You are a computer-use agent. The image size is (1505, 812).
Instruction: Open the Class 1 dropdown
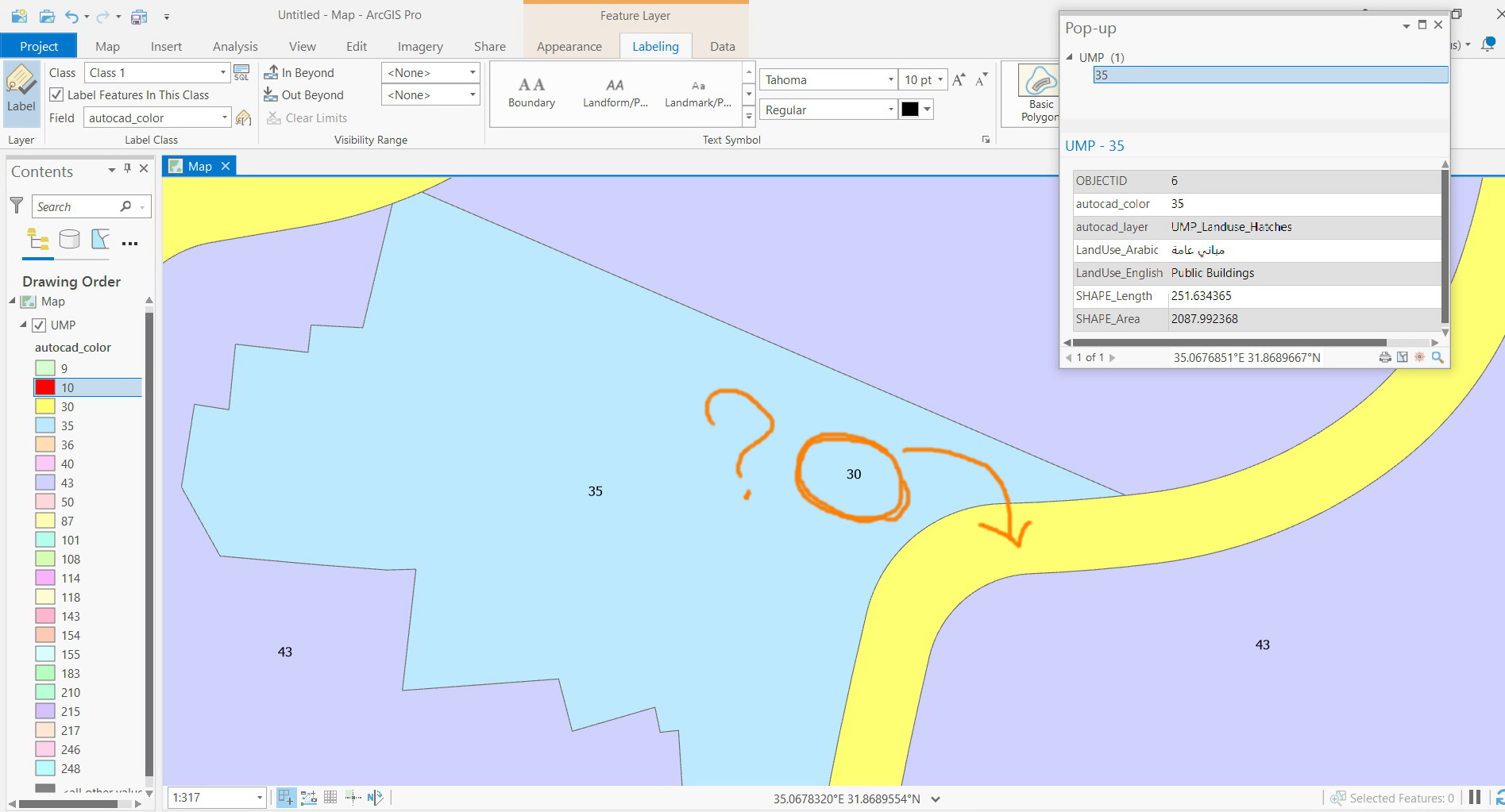coord(223,72)
